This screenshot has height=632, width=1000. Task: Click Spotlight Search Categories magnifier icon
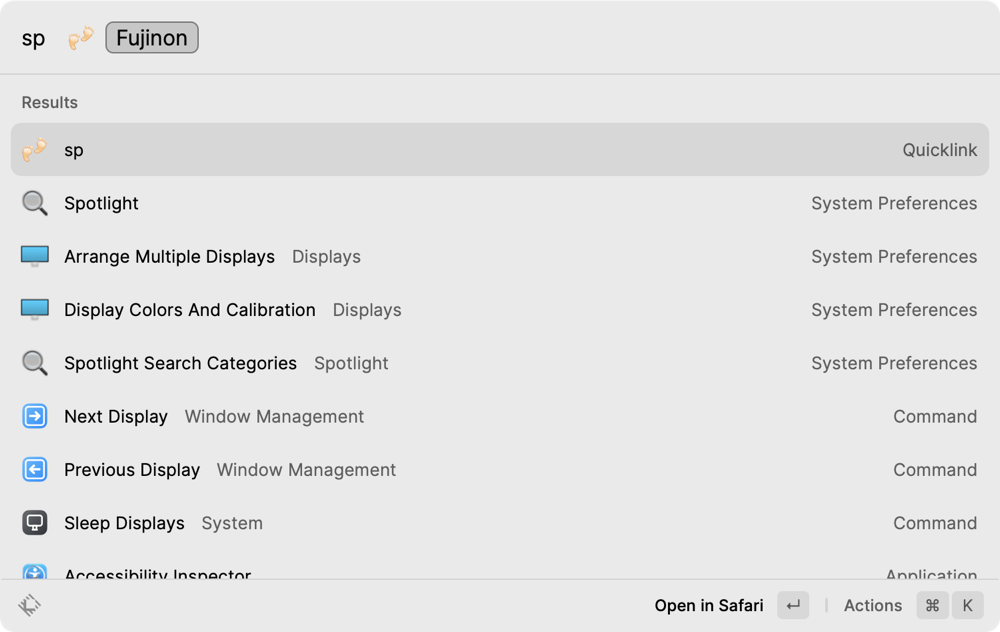(35, 363)
